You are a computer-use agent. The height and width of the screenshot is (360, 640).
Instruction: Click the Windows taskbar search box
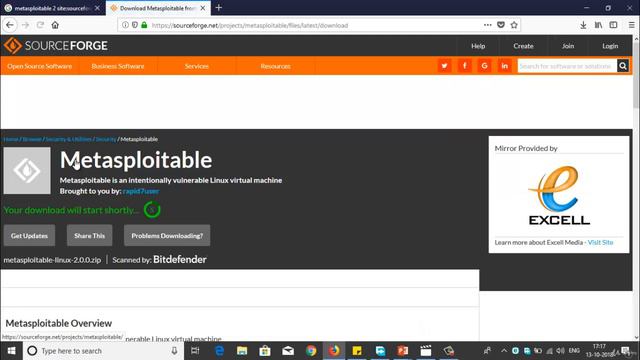[103, 351]
